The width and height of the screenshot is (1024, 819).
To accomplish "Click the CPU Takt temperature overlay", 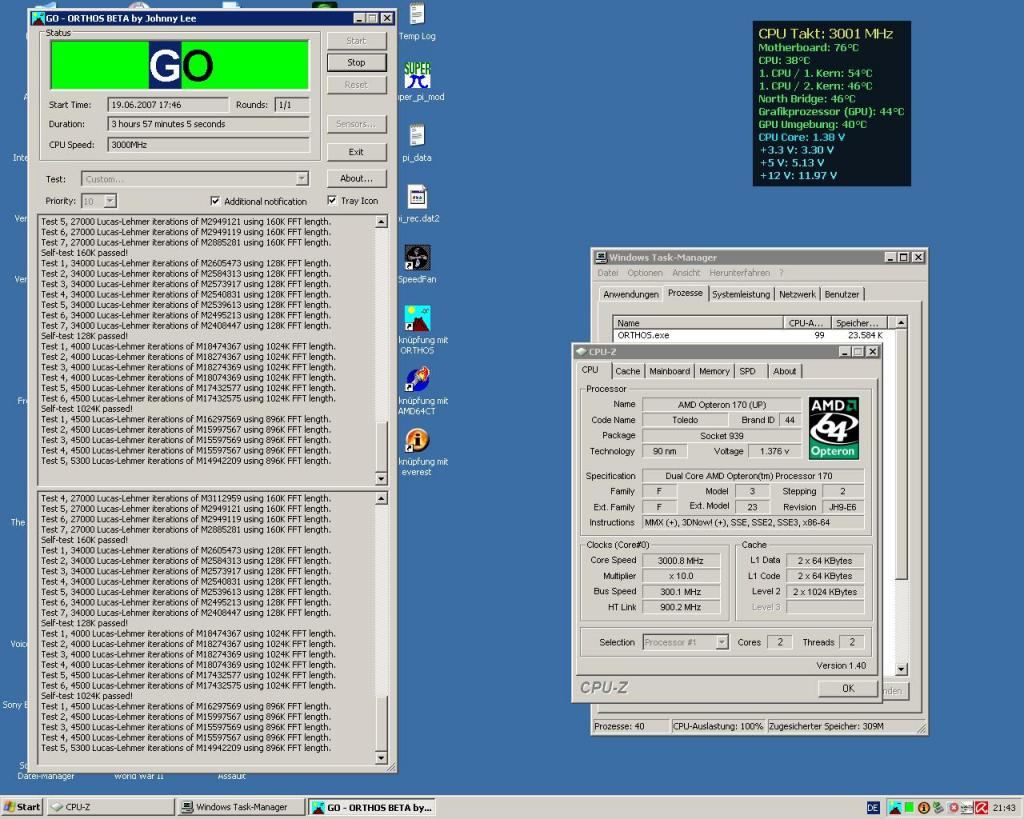I will click(831, 103).
